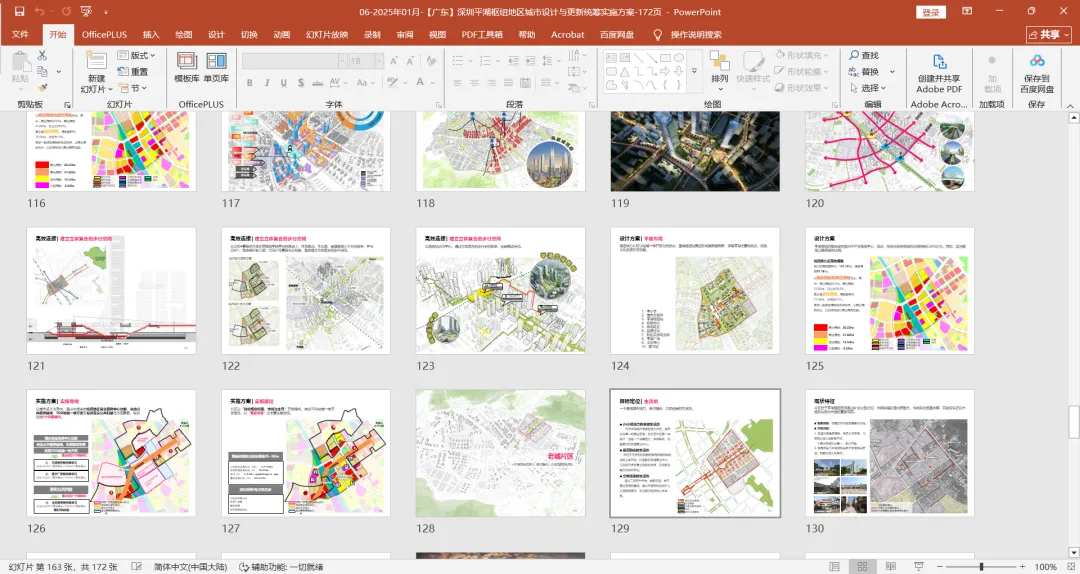Click the Underline U formatting icon

click(284, 83)
